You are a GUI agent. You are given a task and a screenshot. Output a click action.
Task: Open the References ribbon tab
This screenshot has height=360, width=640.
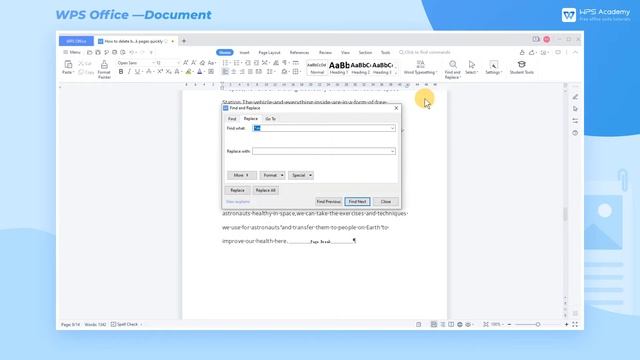tap(299, 52)
